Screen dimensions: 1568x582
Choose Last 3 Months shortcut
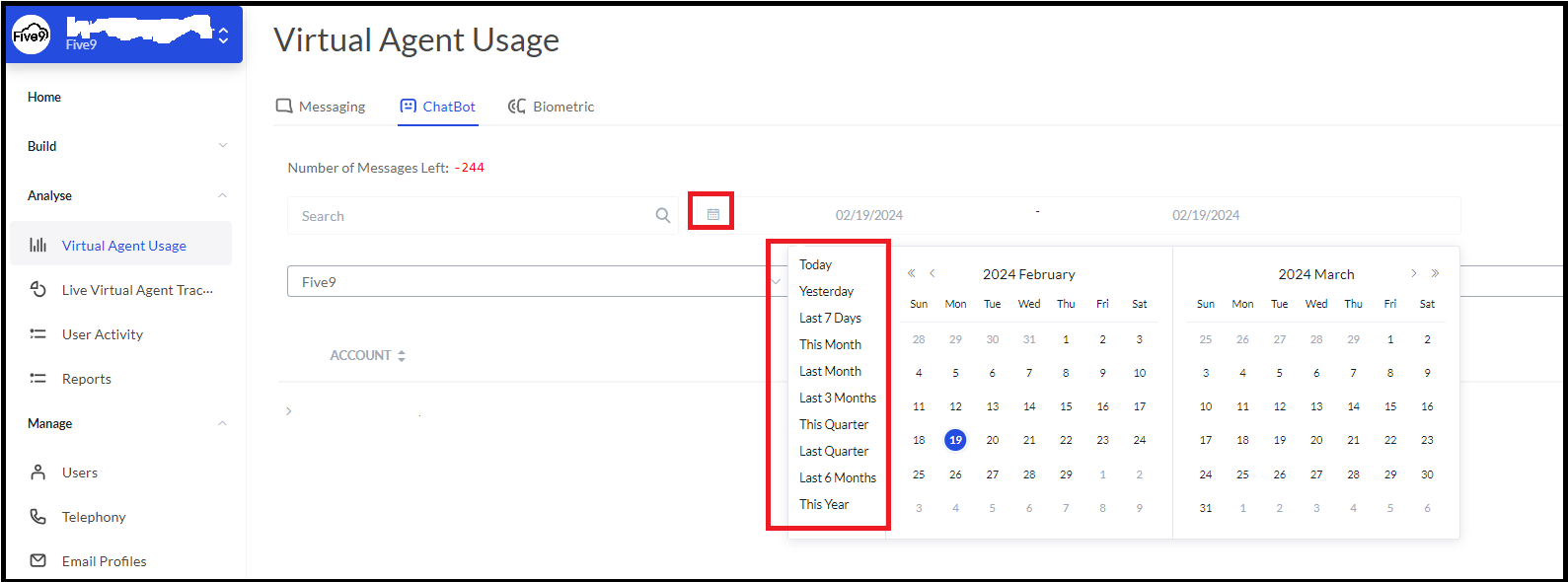(x=838, y=398)
